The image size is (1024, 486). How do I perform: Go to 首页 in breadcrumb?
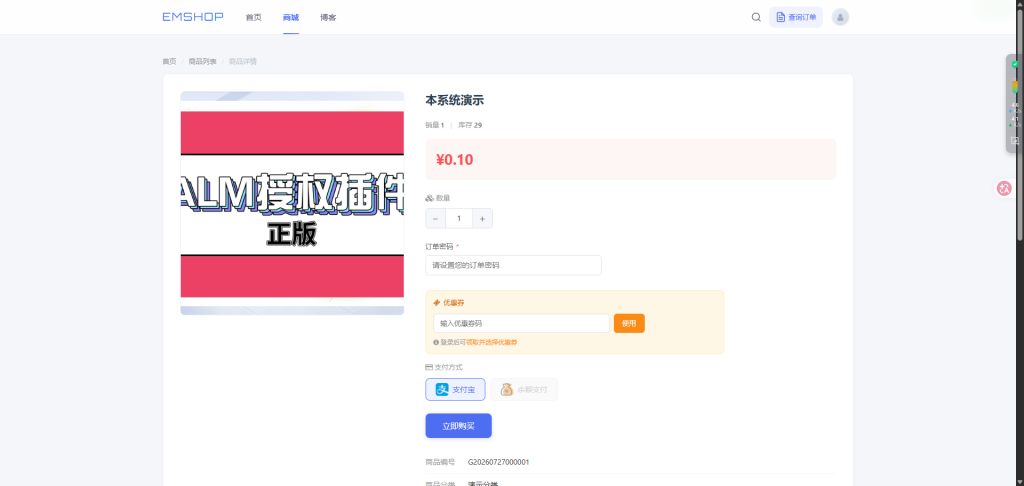(169, 61)
